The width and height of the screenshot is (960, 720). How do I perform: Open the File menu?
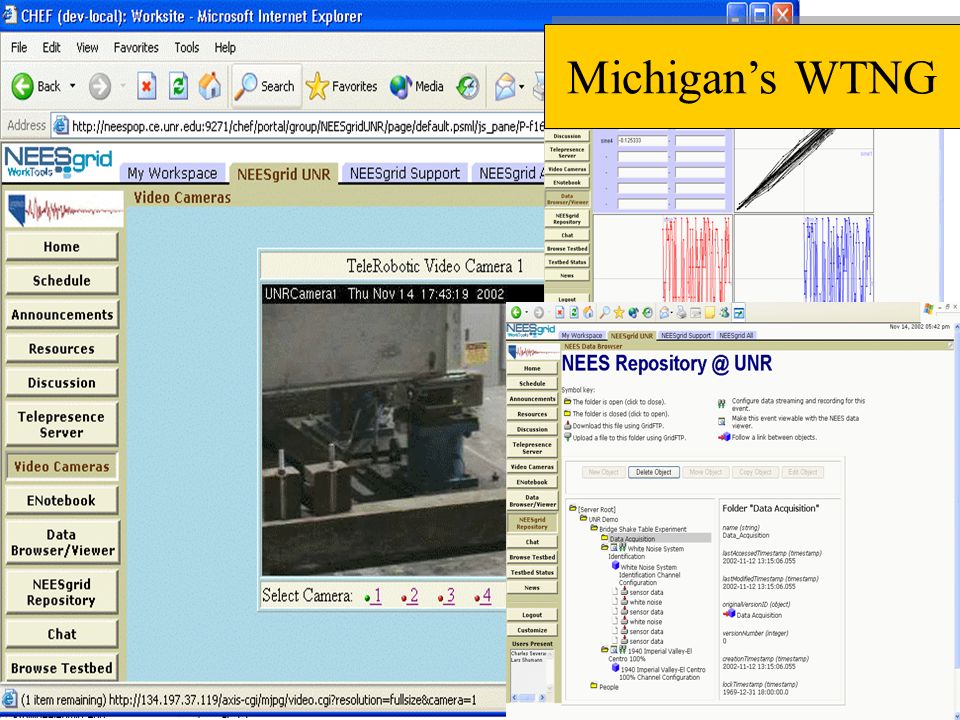coord(19,47)
